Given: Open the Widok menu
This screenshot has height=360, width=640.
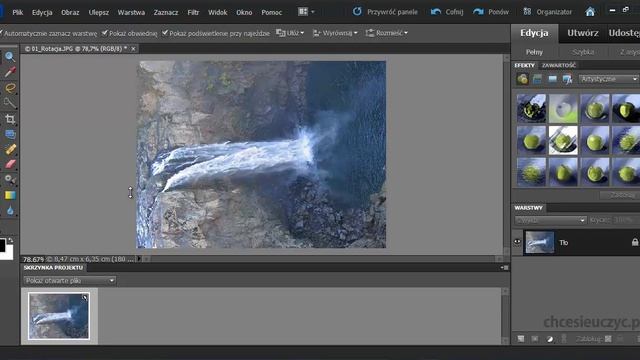Looking at the screenshot, I should (x=218, y=12).
